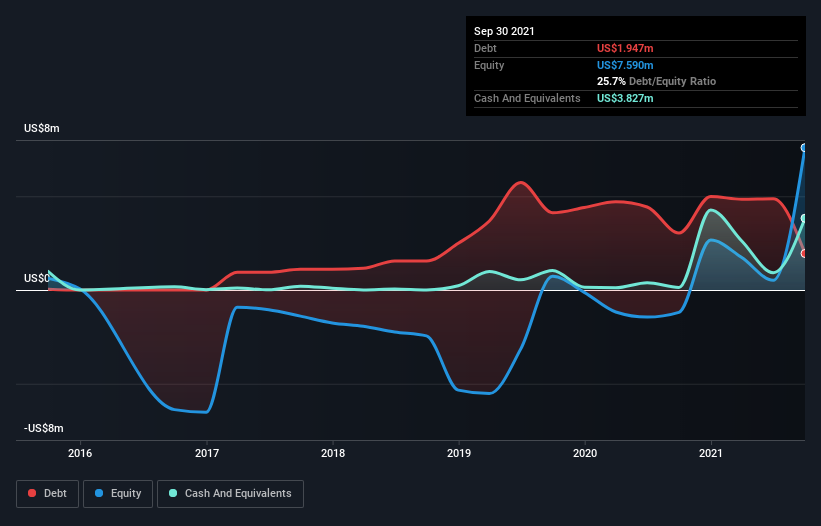
Task: Select the red Debt endpoint marker at Sep 2021
Action: [804, 253]
